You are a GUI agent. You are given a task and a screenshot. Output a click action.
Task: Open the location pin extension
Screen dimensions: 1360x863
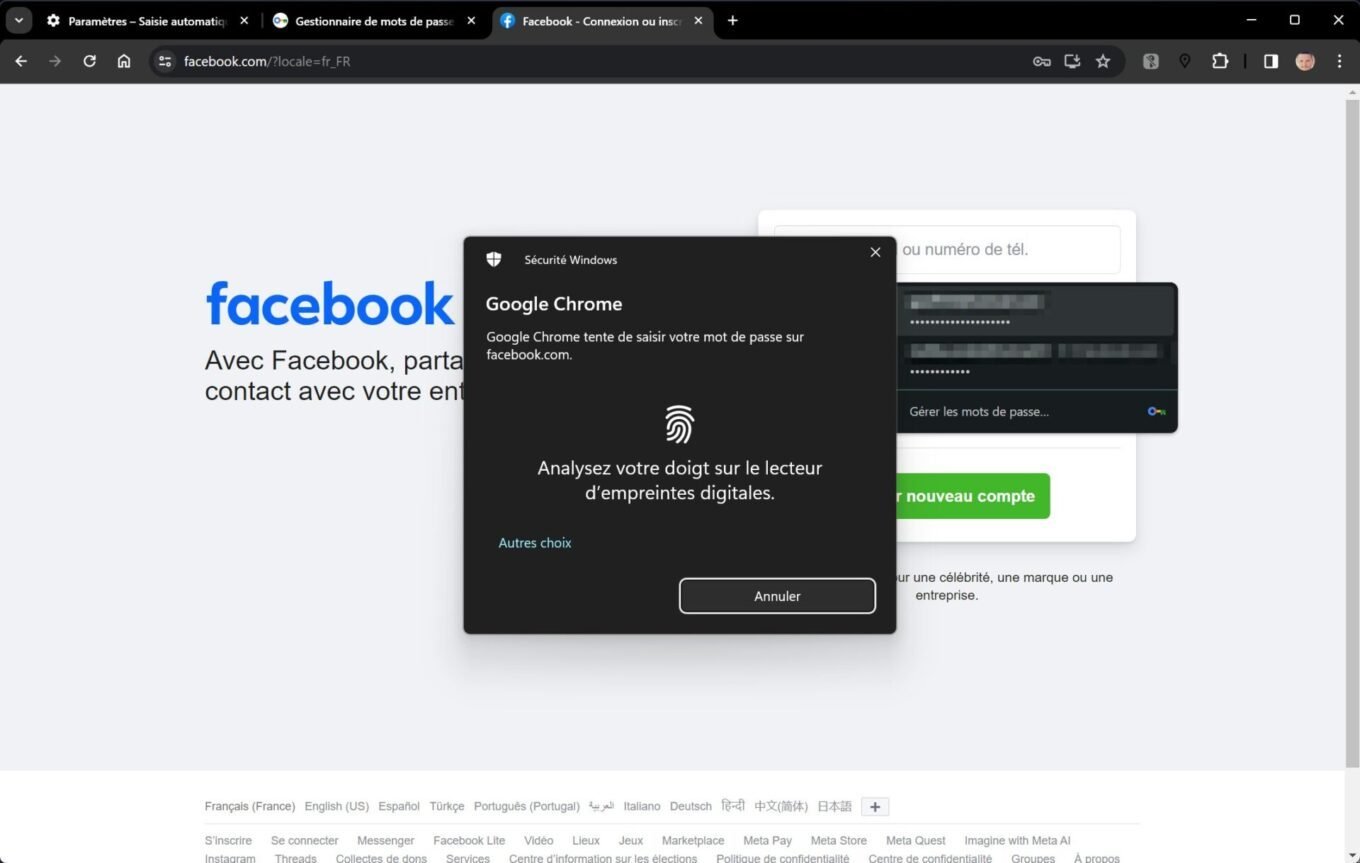[x=1185, y=61]
